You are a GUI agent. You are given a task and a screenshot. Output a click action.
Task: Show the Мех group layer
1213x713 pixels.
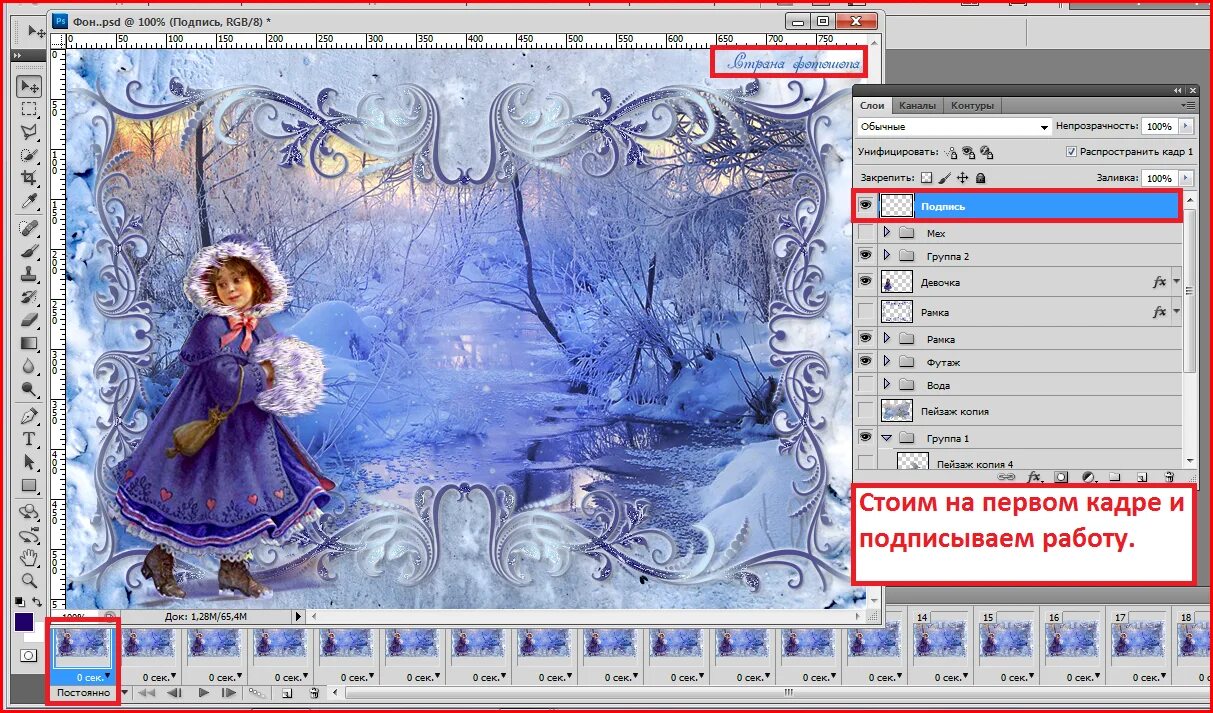(x=865, y=233)
